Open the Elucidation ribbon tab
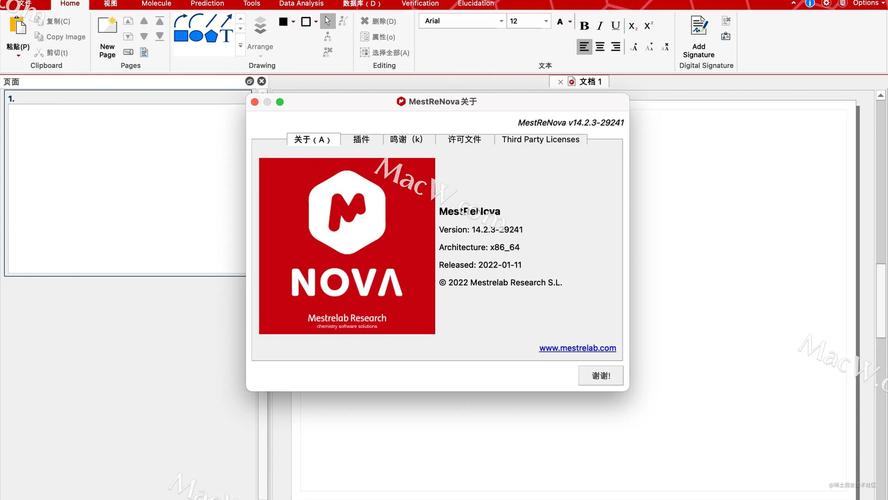888x500 pixels. 476,3
